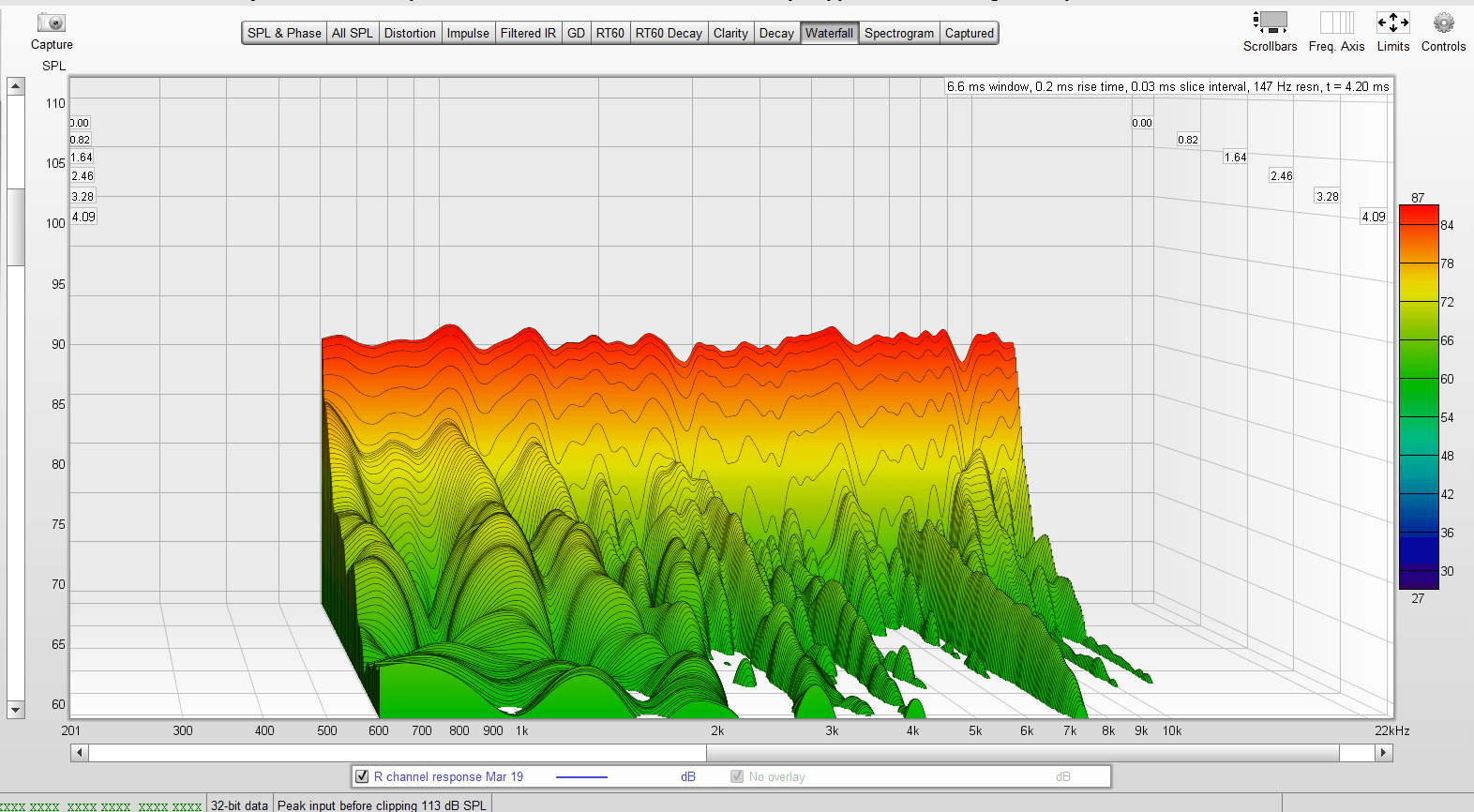Click horizontal scrollbar right arrow
The image size is (1474, 812).
1383,752
